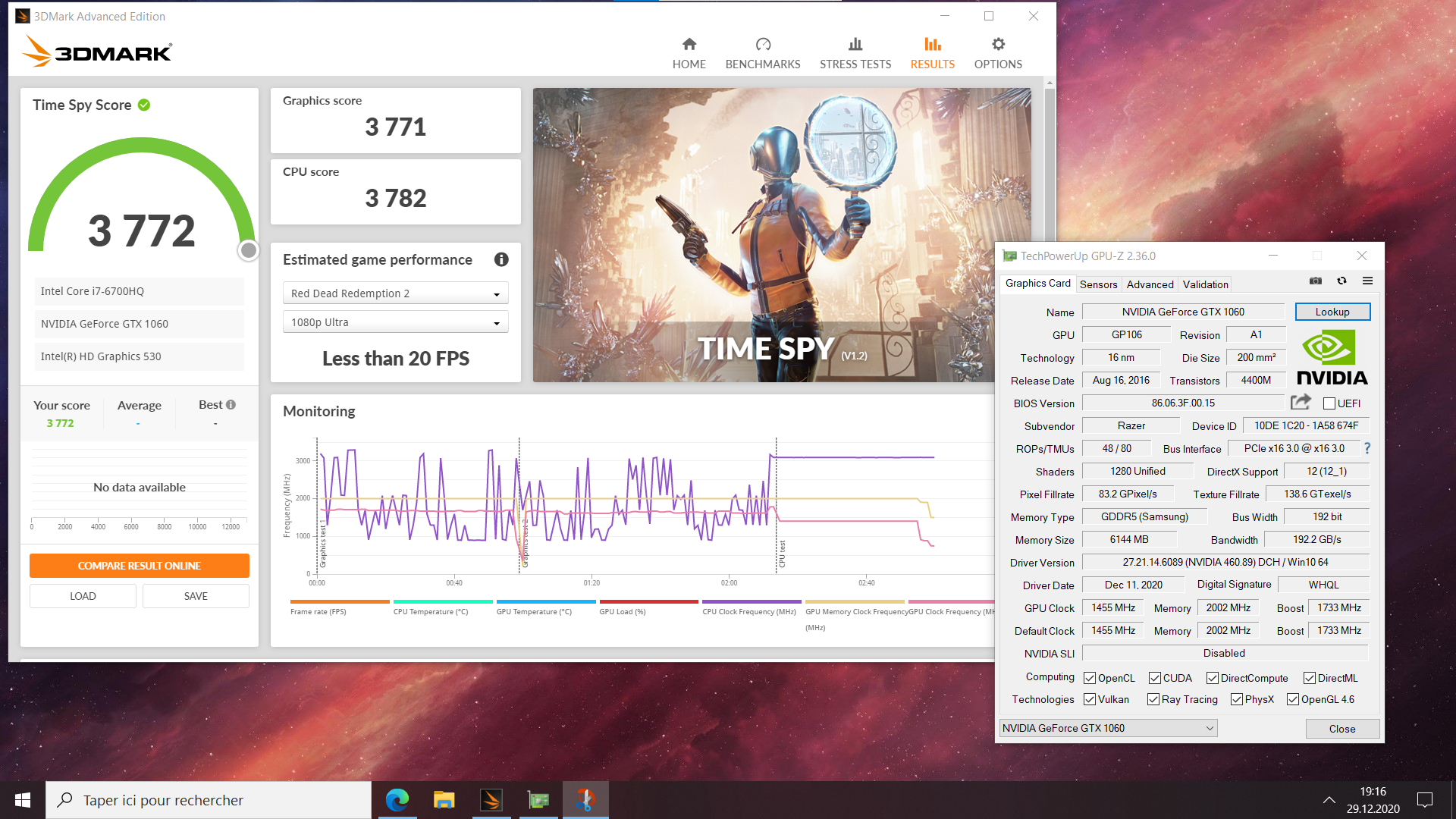This screenshot has height=819, width=1456.
Task: Click GPU-Z refresh icon
Action: click(1341, 281)
